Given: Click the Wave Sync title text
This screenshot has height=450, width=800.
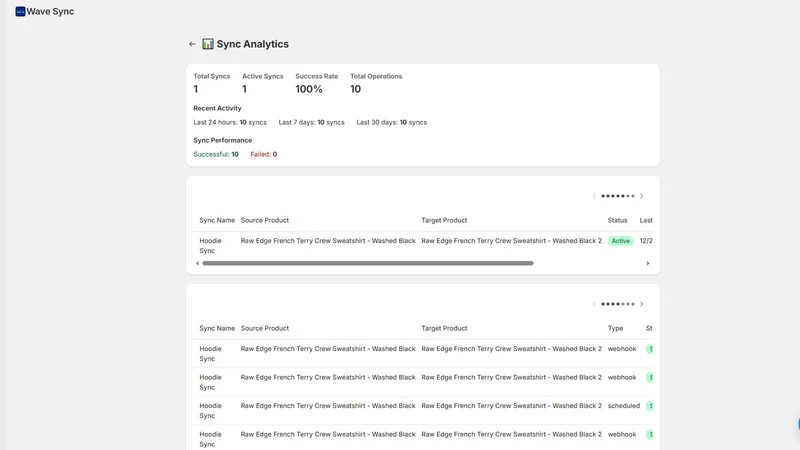Looking at the screenshot, I should (50, 11).
